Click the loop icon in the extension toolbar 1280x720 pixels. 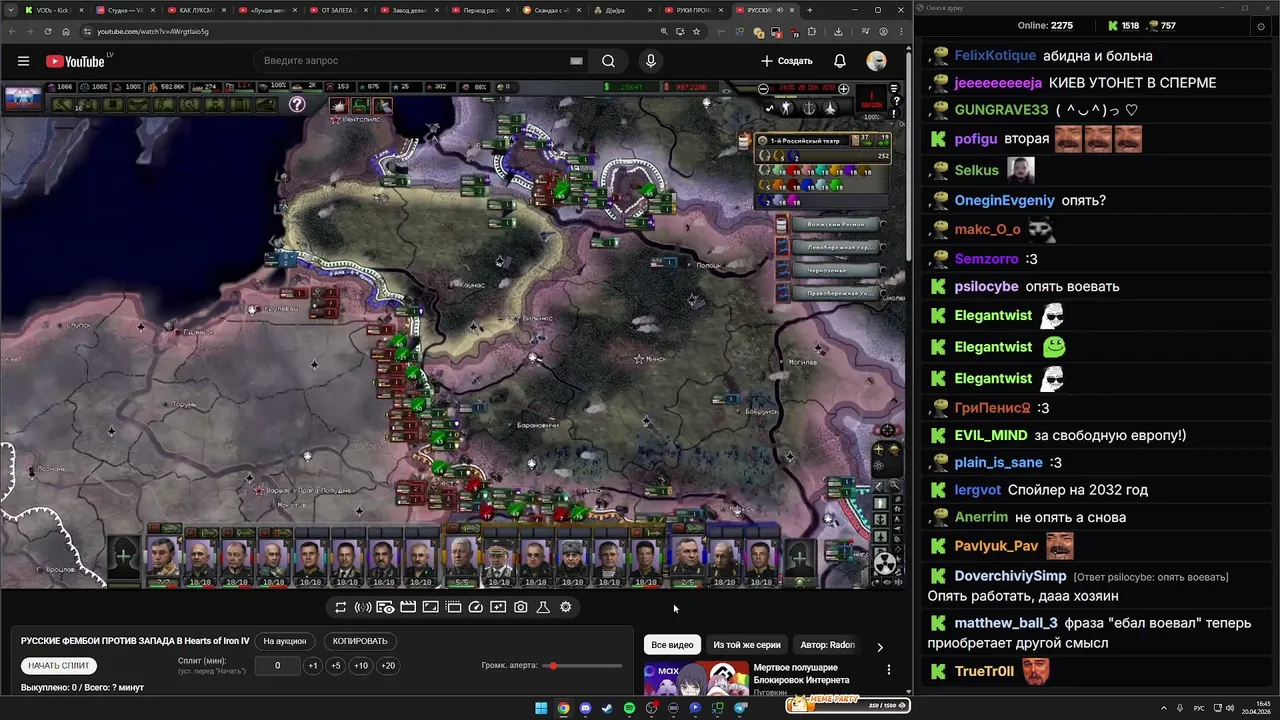[340, 607]
